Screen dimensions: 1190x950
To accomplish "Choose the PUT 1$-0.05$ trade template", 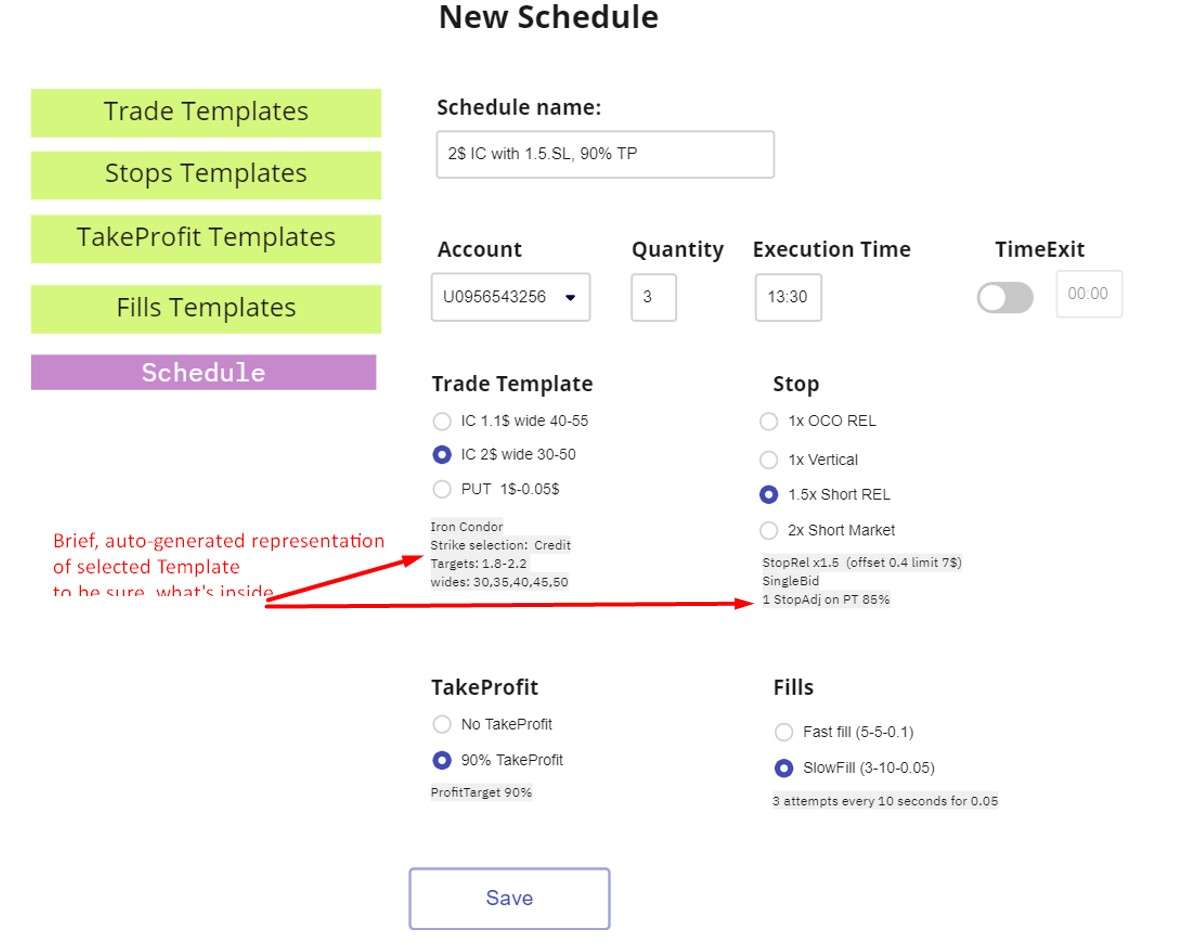I will [442, 489].
